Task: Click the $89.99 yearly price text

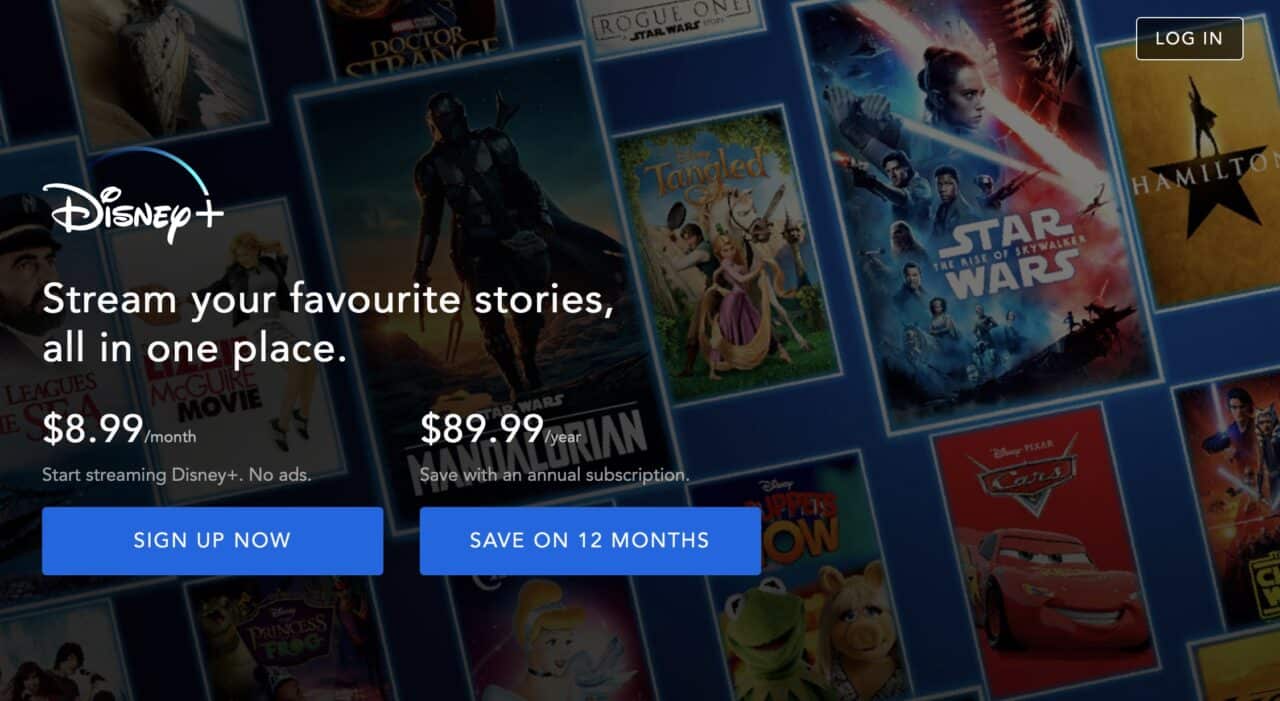Action: pos(500,429)
